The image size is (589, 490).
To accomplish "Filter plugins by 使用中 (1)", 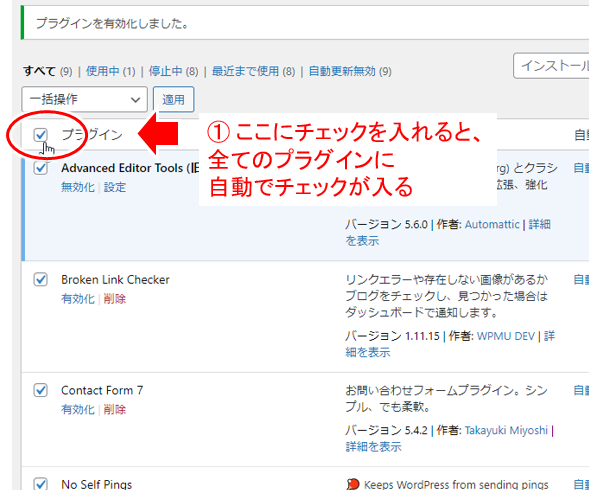I will click(x=110, y=71).
